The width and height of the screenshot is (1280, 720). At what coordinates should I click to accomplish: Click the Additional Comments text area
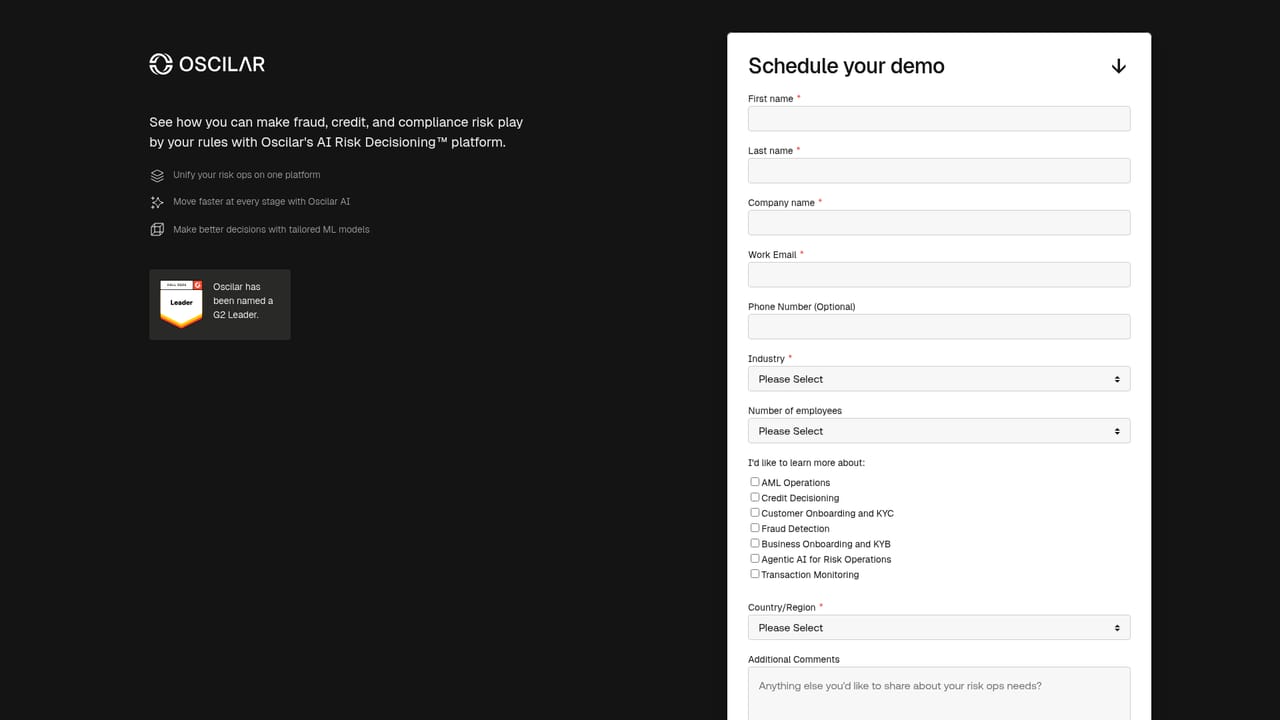tap(939, 694)
